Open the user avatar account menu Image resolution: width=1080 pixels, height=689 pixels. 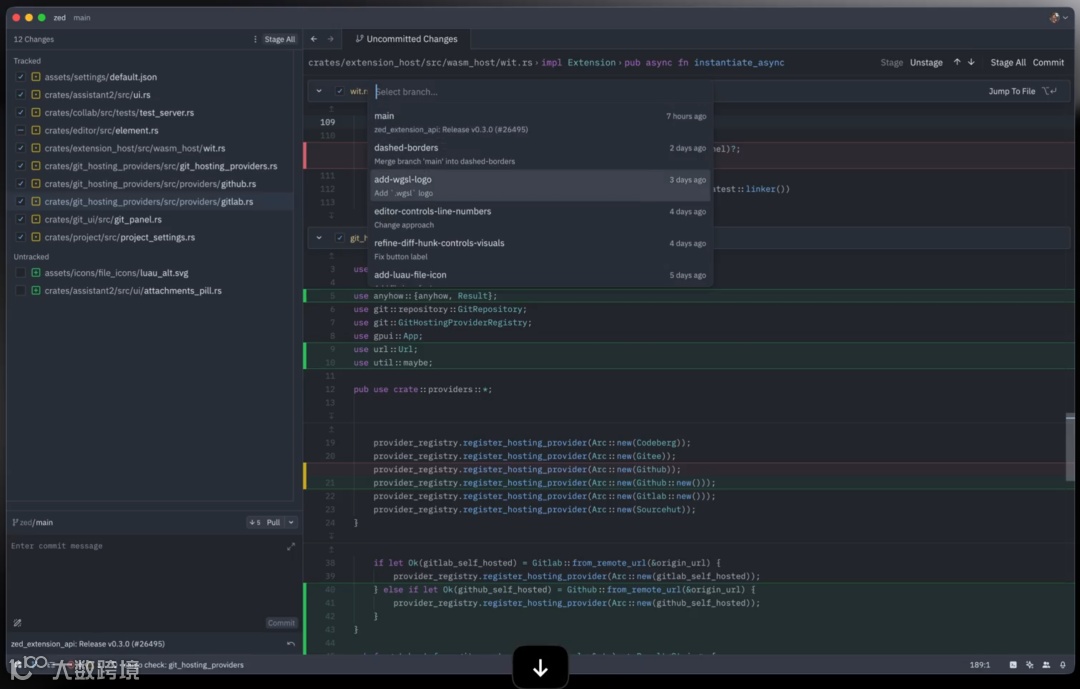[1055, 17]
